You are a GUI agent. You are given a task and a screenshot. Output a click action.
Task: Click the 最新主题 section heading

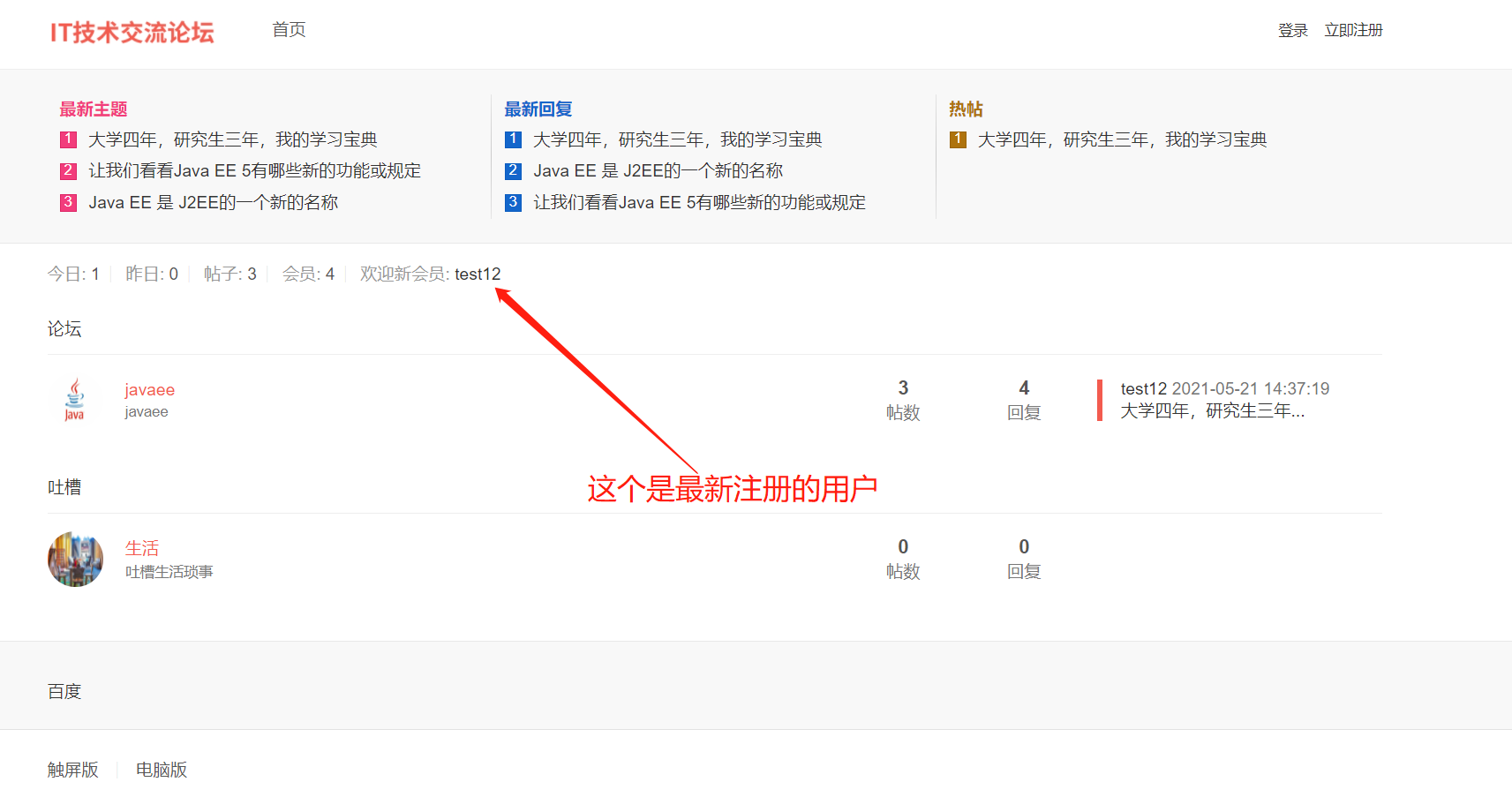tap(94, 109)
